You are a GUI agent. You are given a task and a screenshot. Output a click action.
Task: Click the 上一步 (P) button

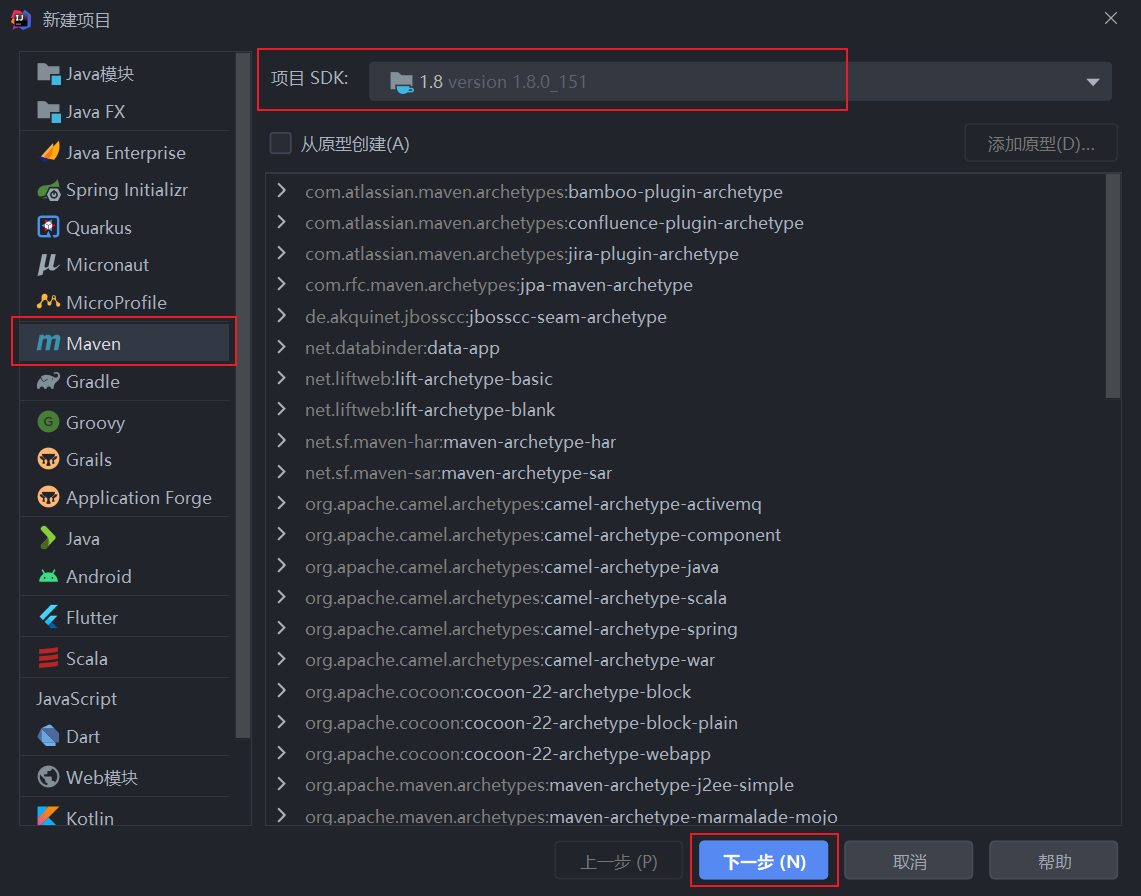[619, 861]
